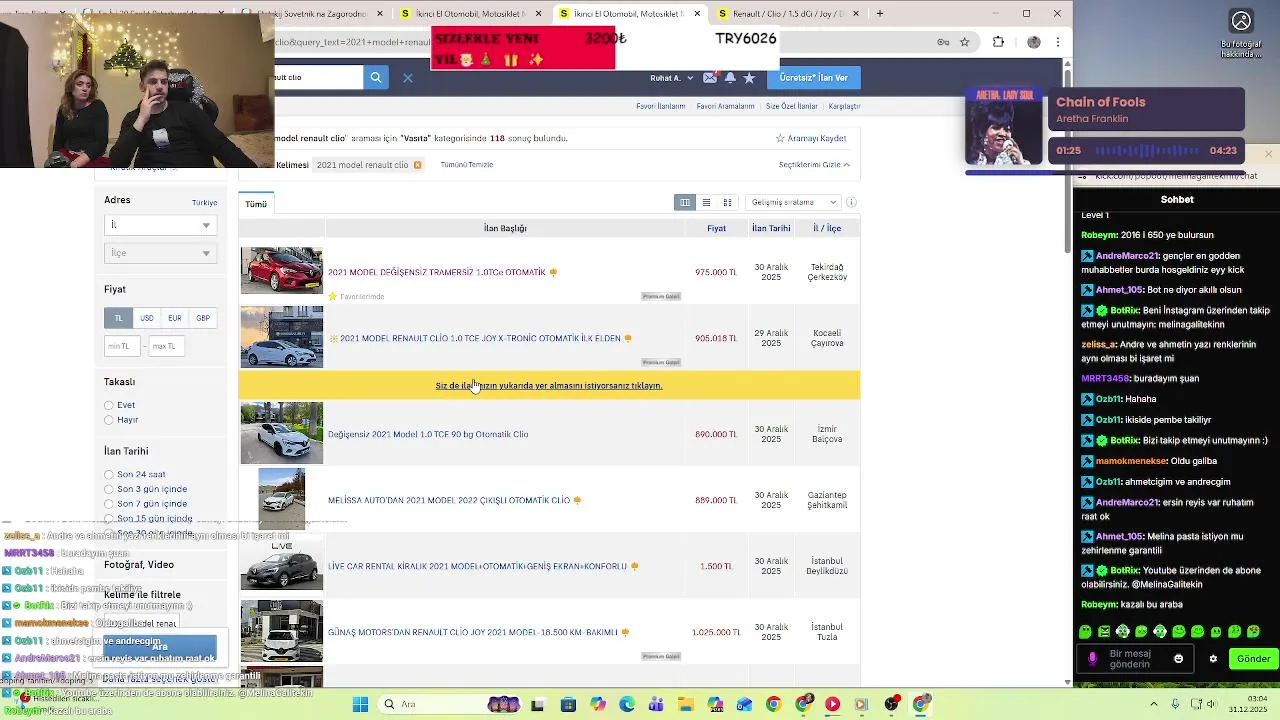
Task: Switch to grid view icon
Action: (727, 202)
